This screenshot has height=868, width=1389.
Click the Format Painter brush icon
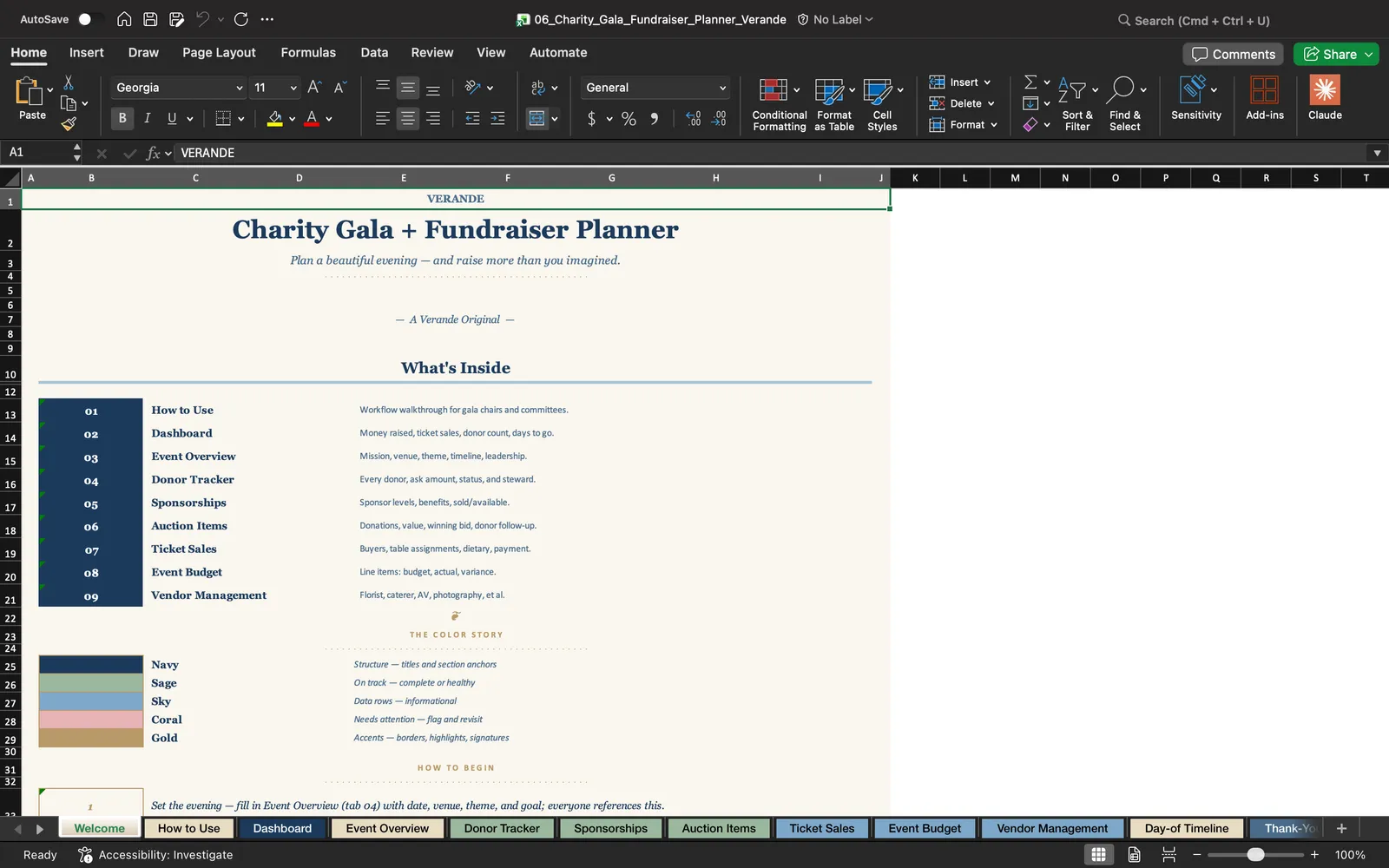pyautogui.click(x=69, y=124)
